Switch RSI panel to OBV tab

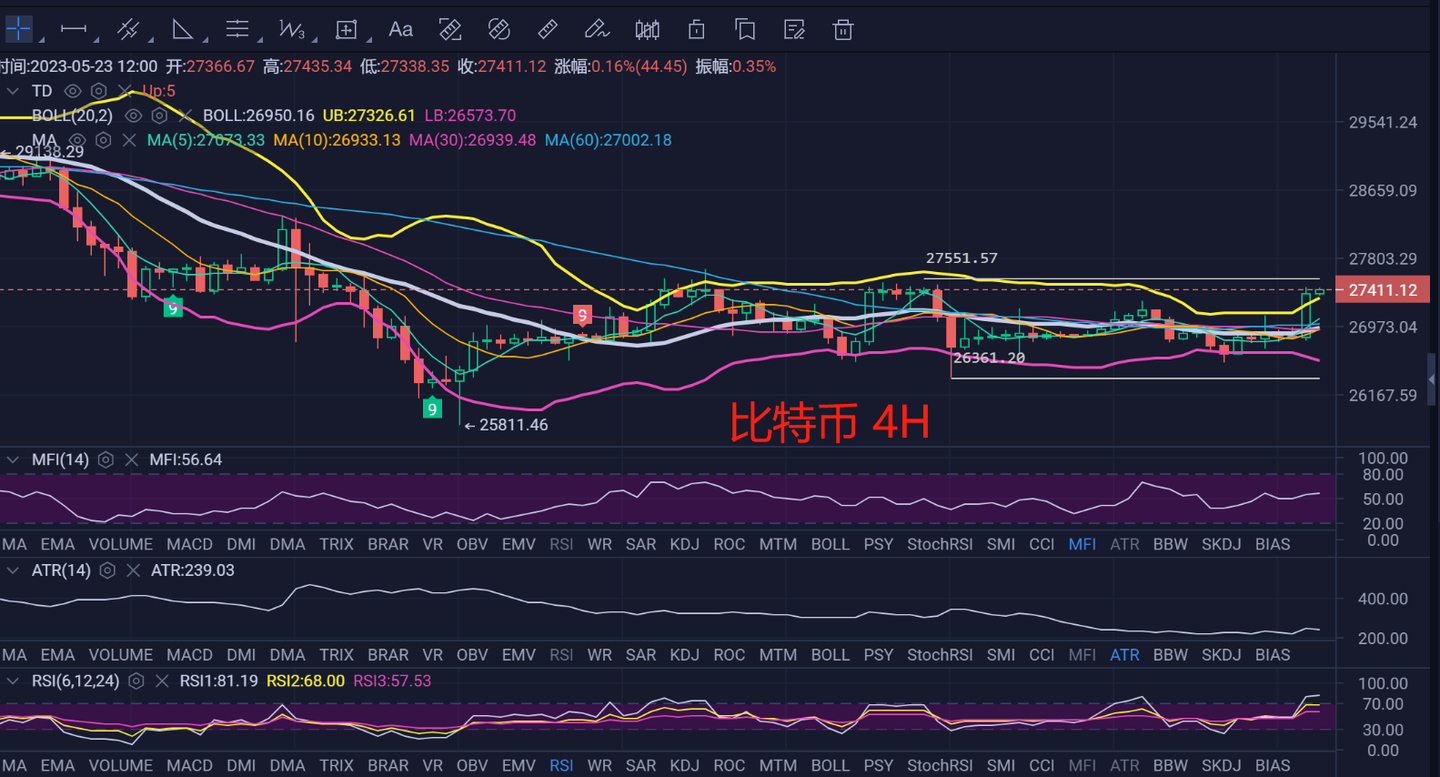tap(472, 766)
